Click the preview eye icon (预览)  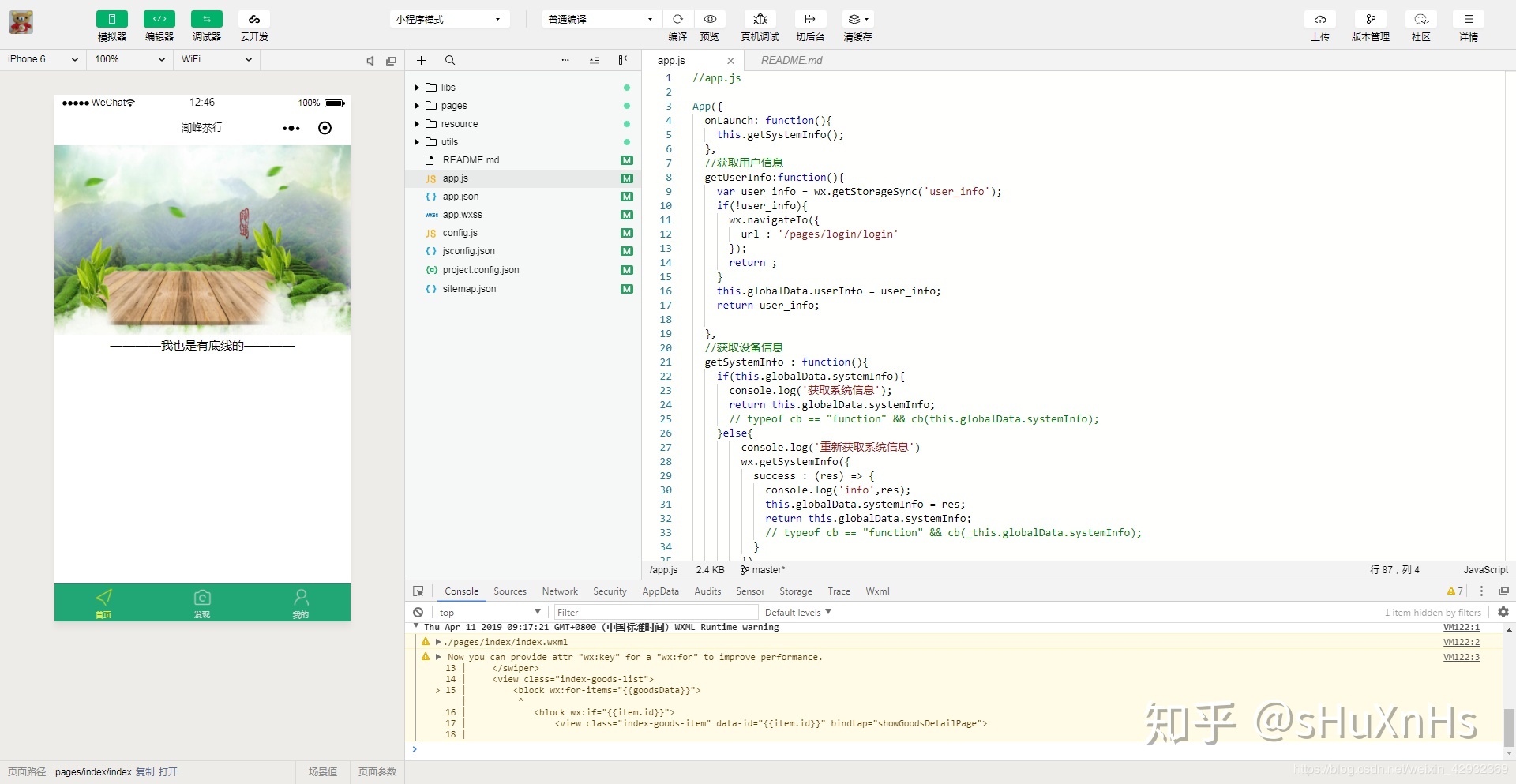point(710,19)
